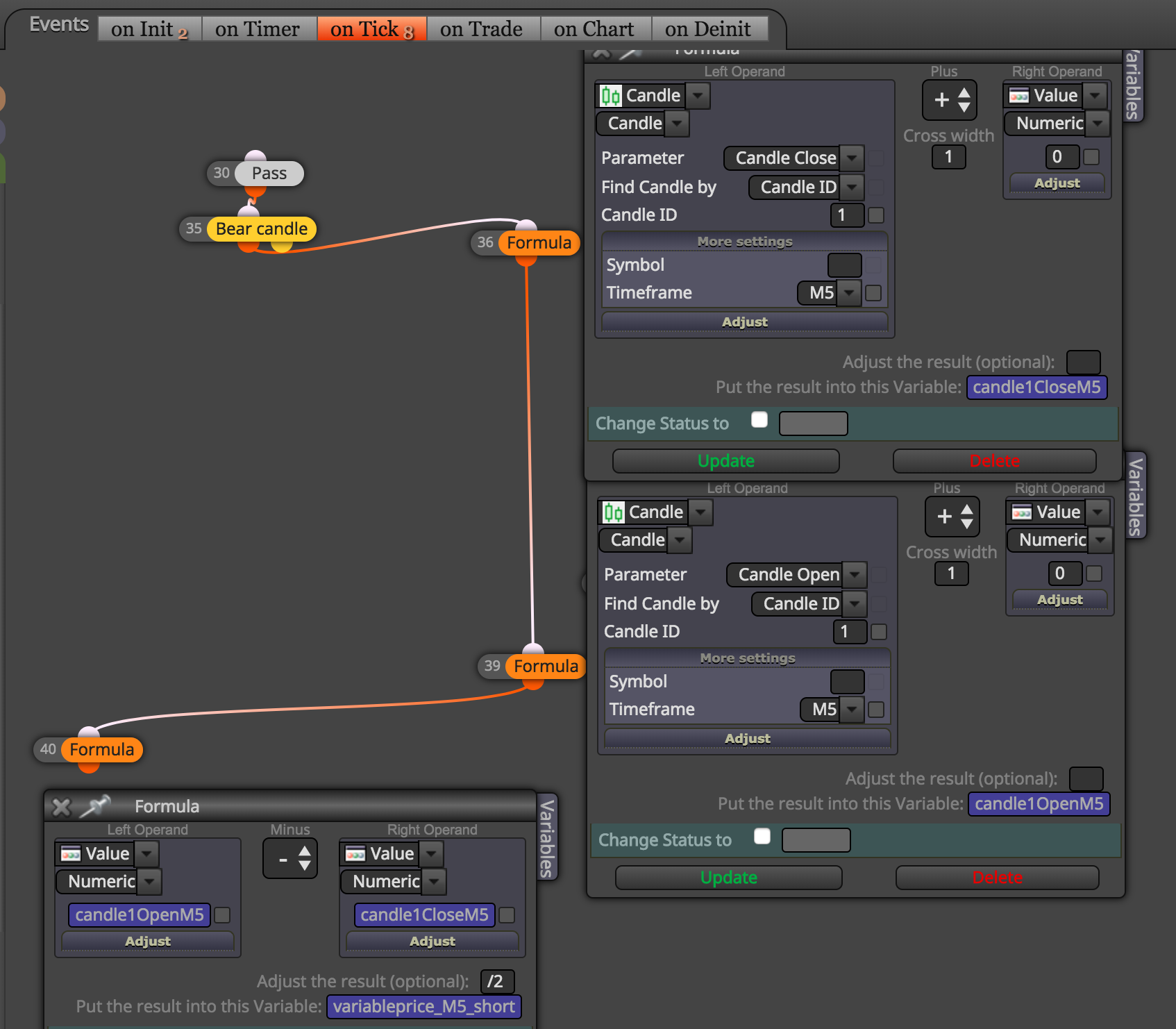Toggle Candle ID checkbox in Candle Open panel

879,632
